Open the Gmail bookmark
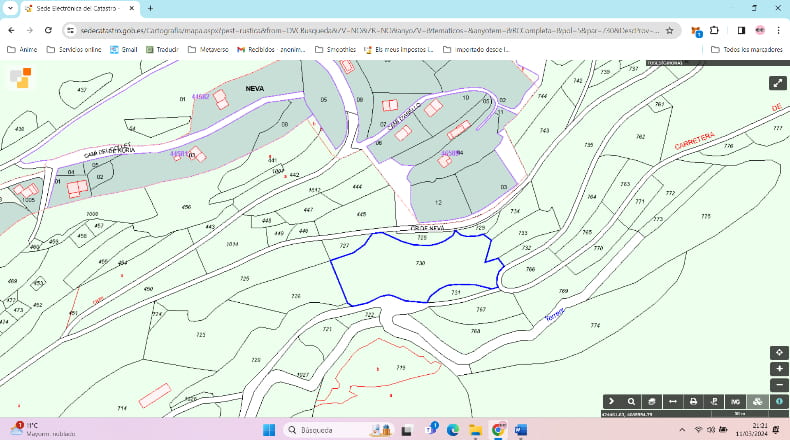This screenshot has height=440, width=790. click(123, 49)
